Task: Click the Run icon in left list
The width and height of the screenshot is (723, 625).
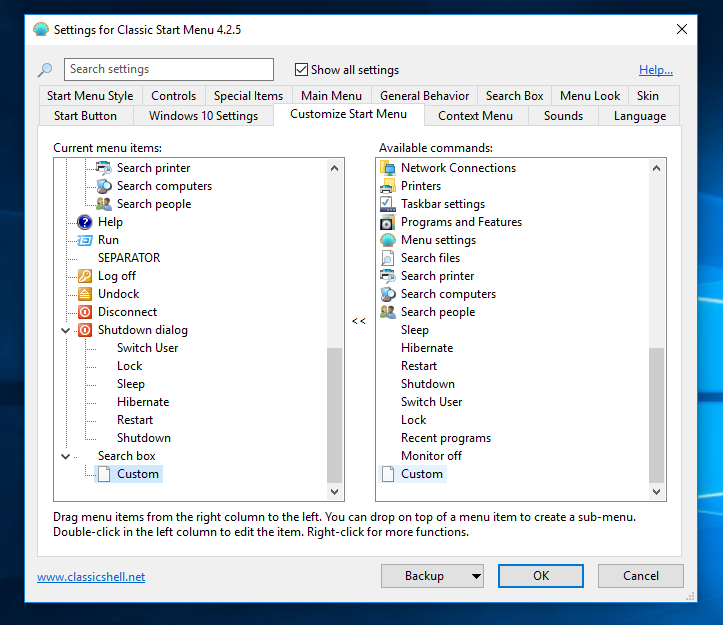Action: pos(85,240)
